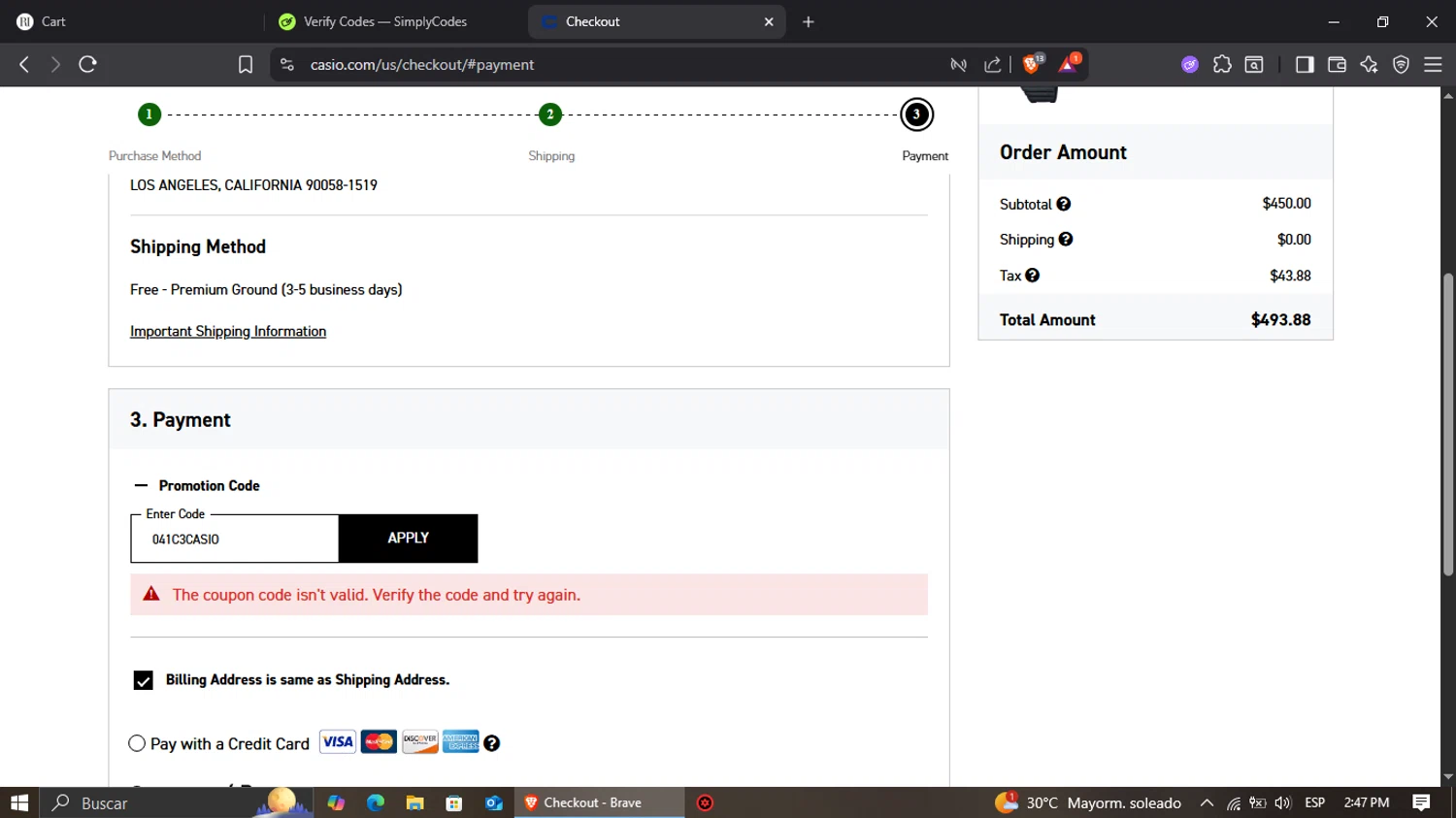1456x818 pixels.
Task: Click credit card help question mark icon
Action: (492, 743)
